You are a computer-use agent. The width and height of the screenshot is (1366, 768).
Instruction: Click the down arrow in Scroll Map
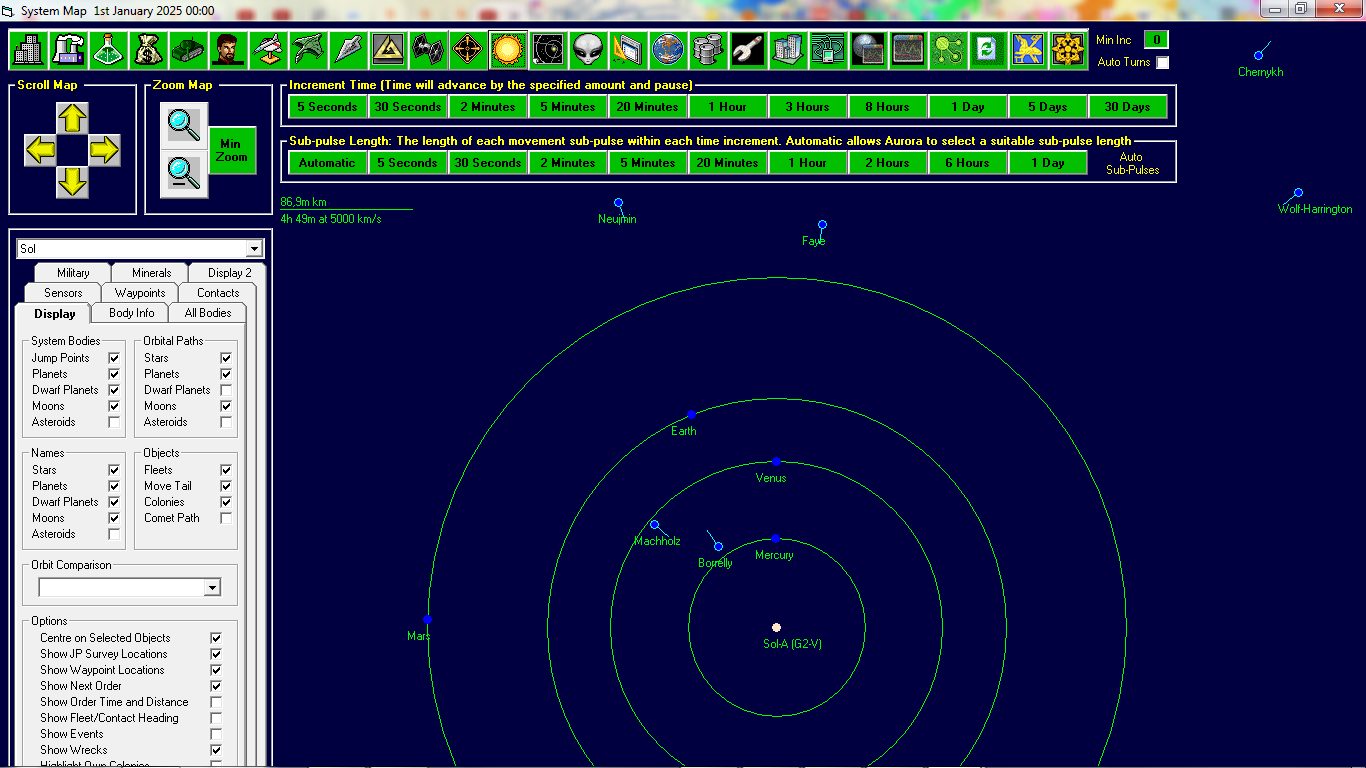pyautogui.click(x=72, y=182)
